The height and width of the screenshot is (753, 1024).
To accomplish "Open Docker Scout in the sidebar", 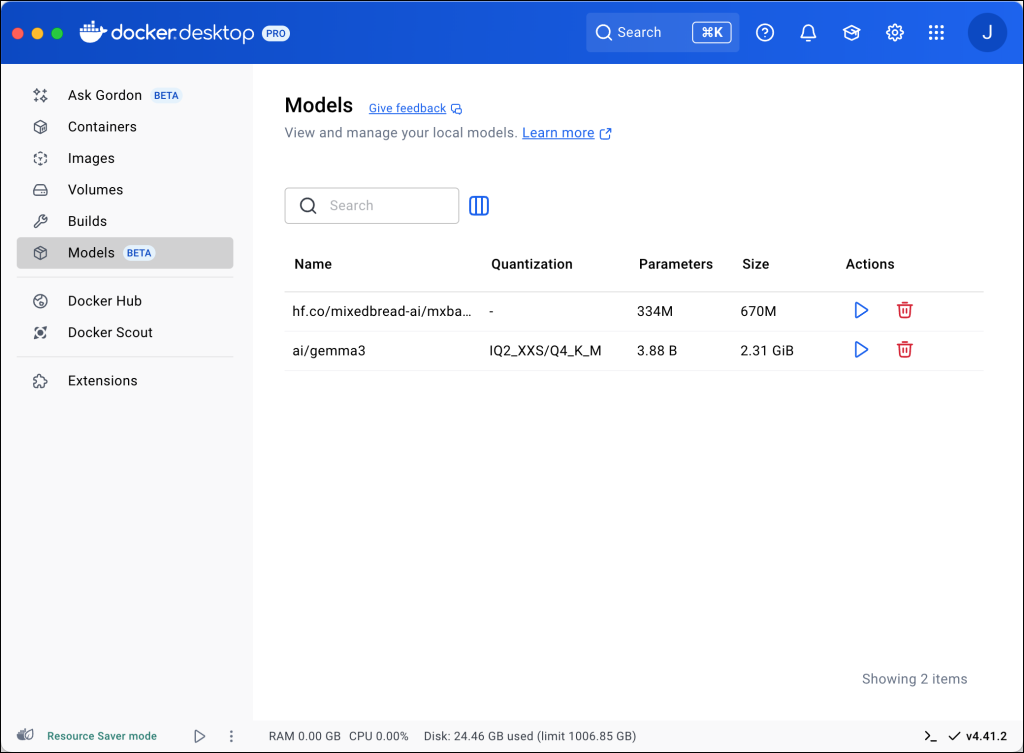I will click(125, 332).
